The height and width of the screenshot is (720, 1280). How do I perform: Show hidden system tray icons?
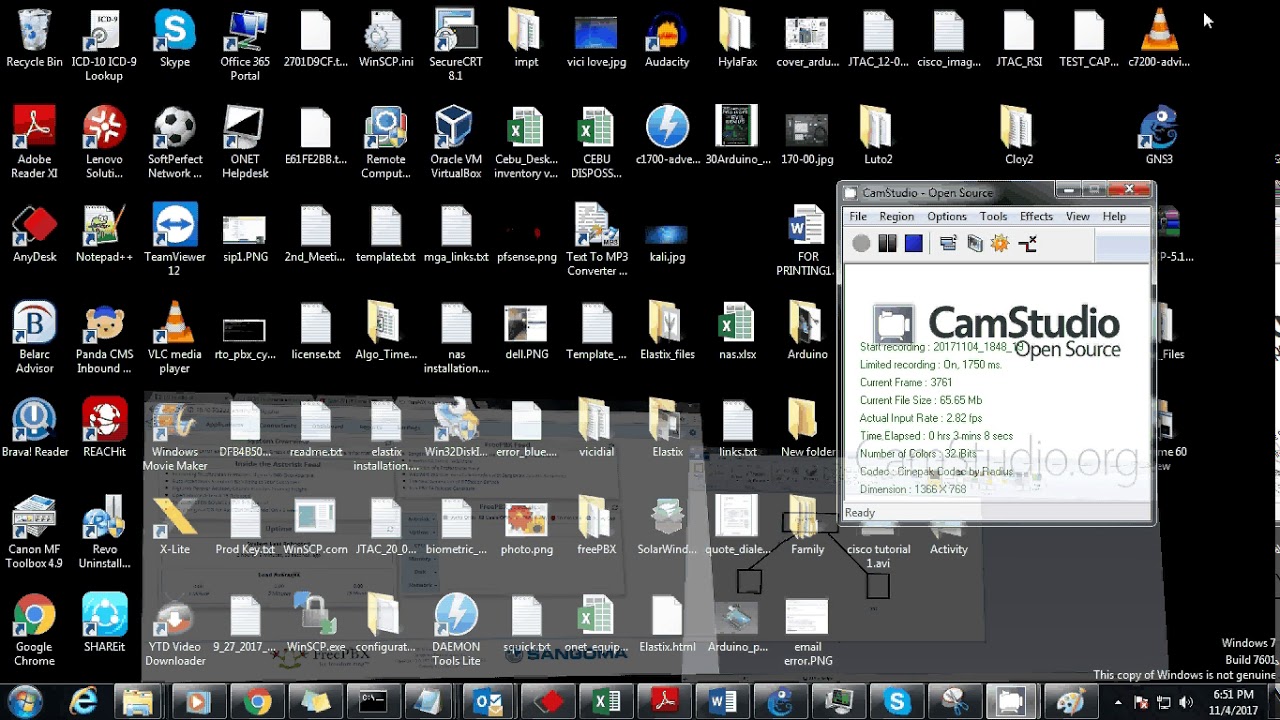pos(1117,702)
